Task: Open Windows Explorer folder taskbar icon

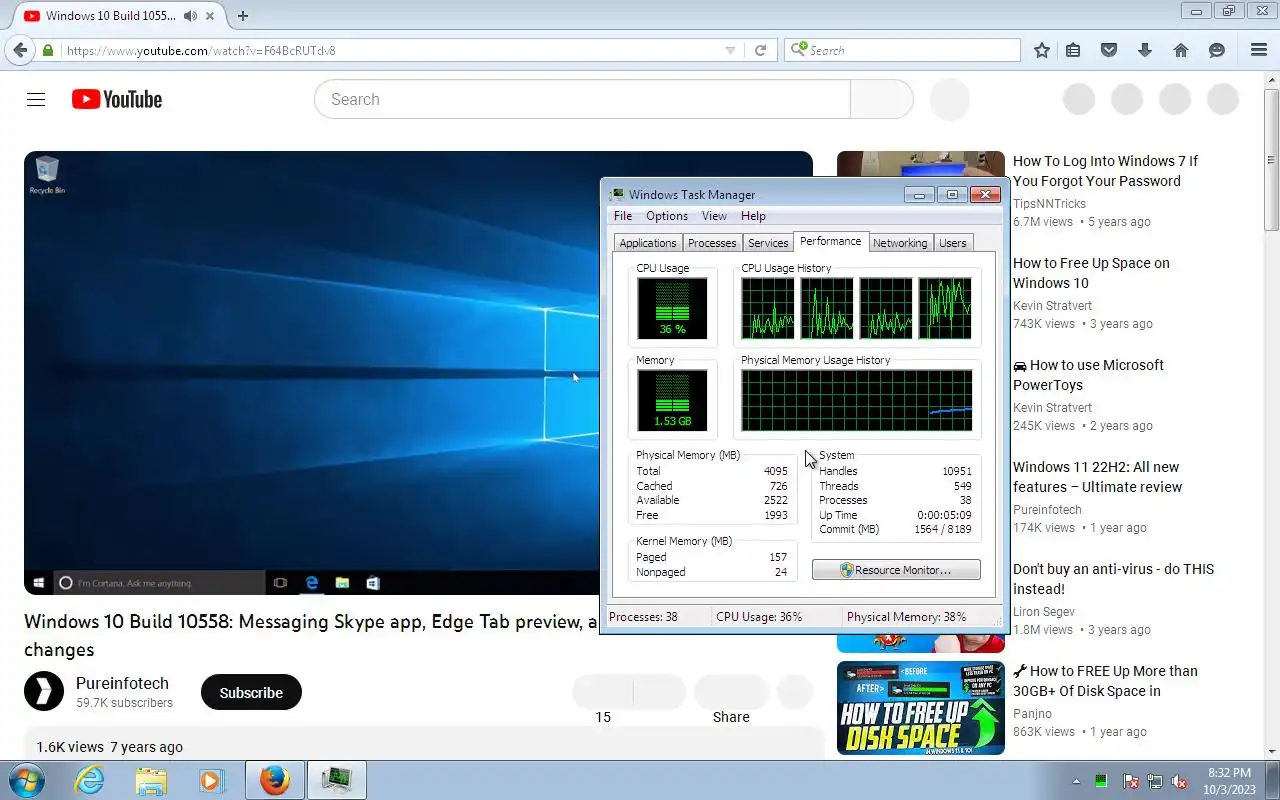Action: pyautogui.click(x=150, y=780)
